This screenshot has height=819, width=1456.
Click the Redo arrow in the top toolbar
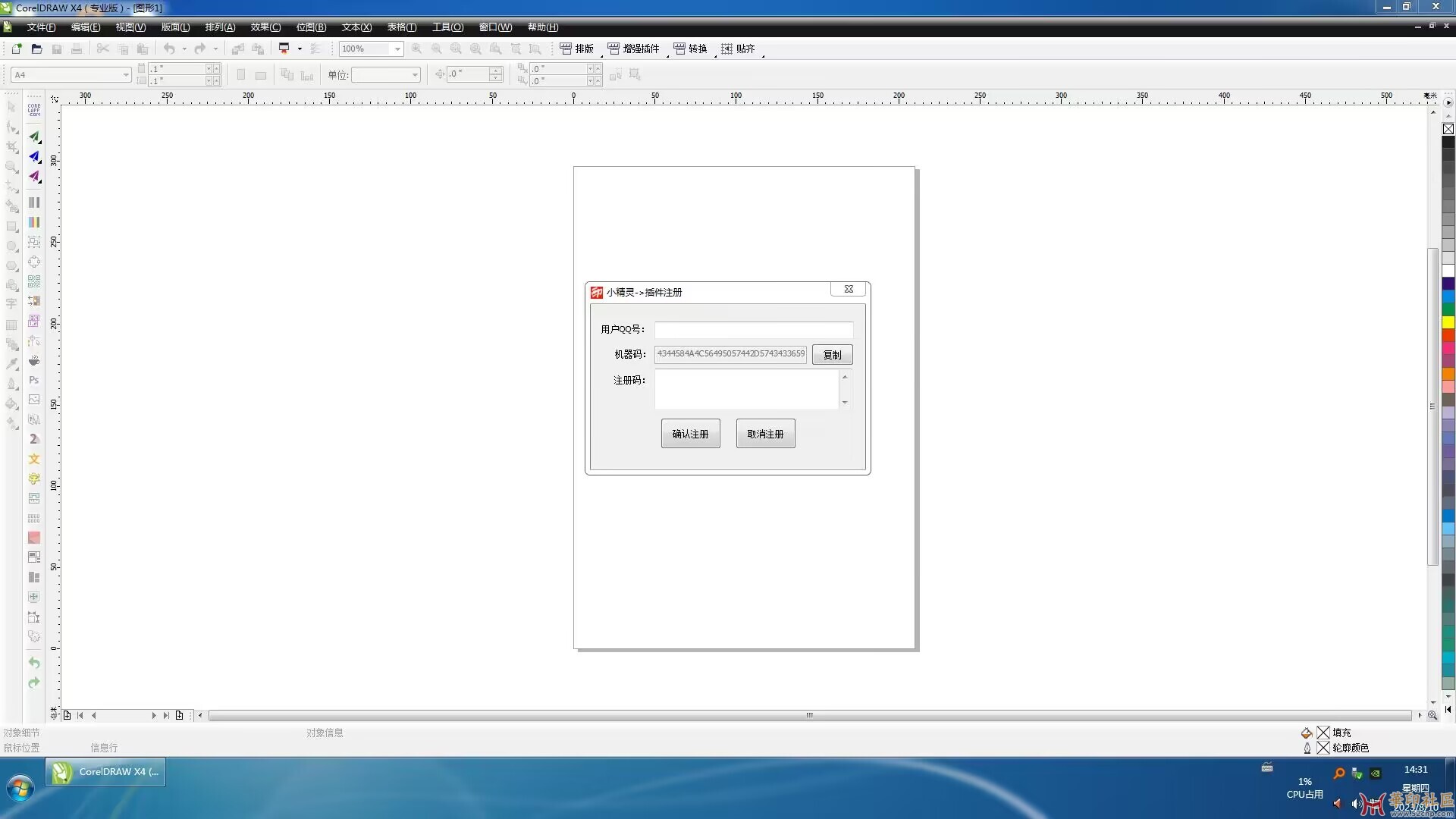(x=199, y=49)
